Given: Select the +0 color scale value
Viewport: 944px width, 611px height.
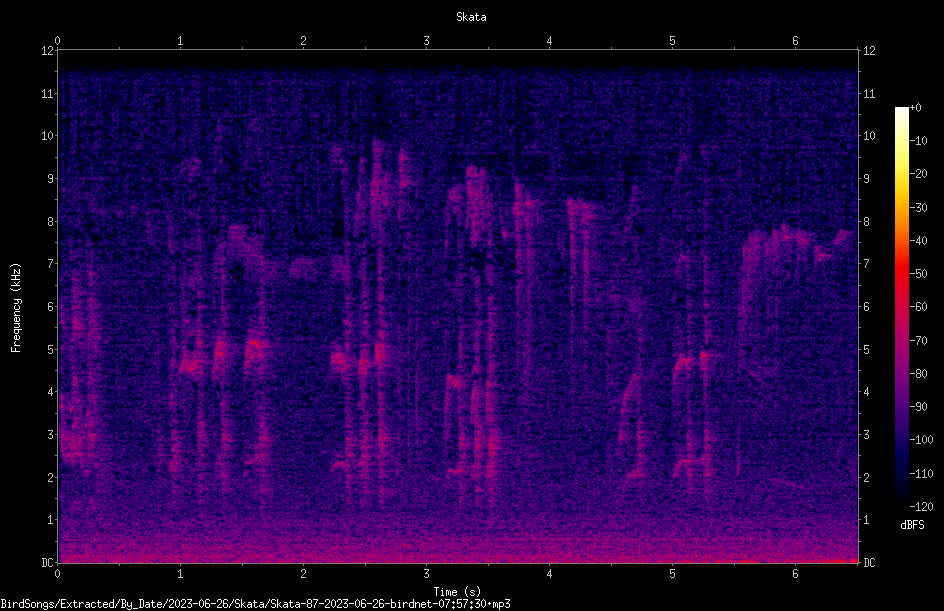Looking at the screenshot, I should point(915,108).
